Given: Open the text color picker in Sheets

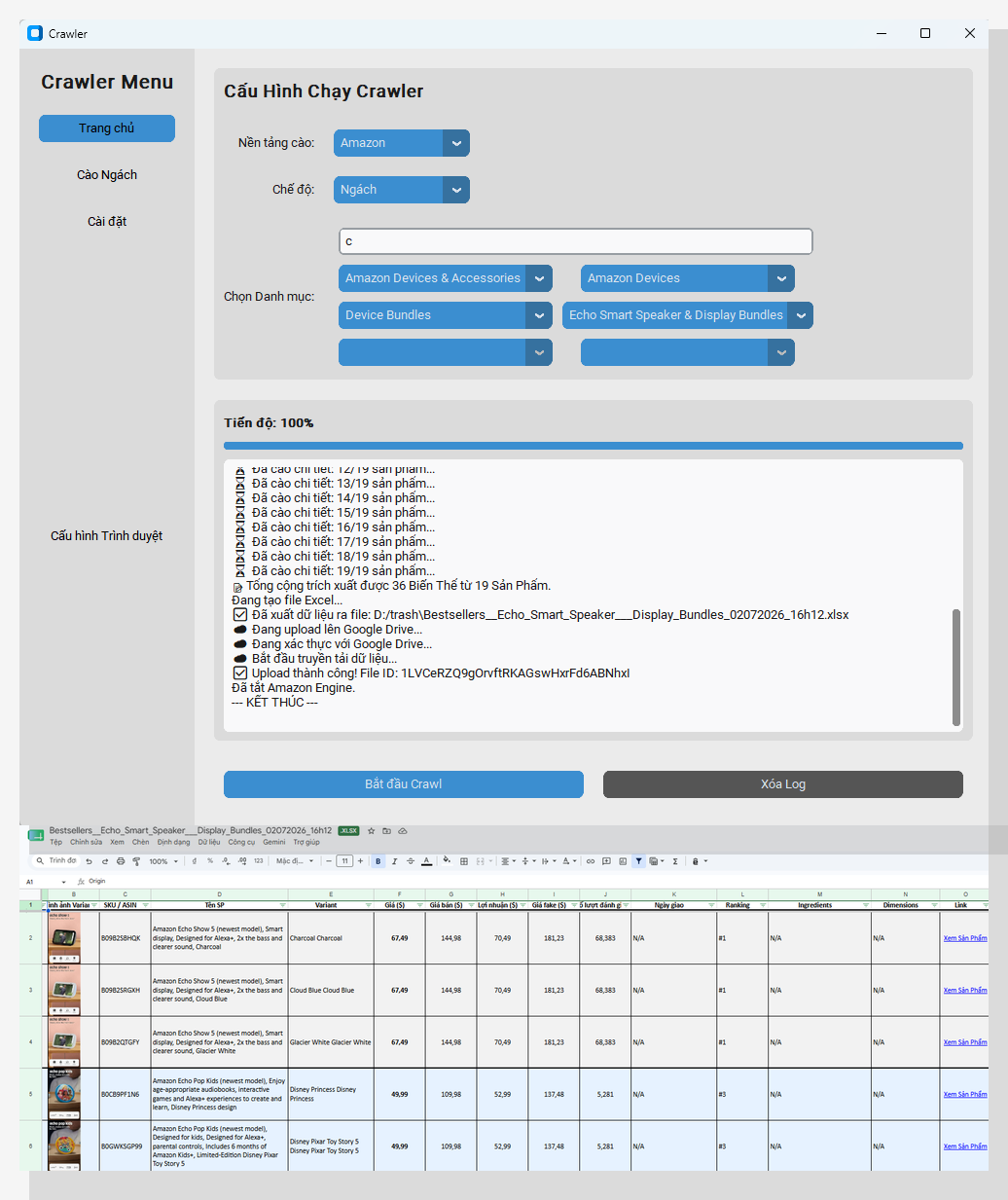Looking at the screenshot, I should click(x=426, y=861).
